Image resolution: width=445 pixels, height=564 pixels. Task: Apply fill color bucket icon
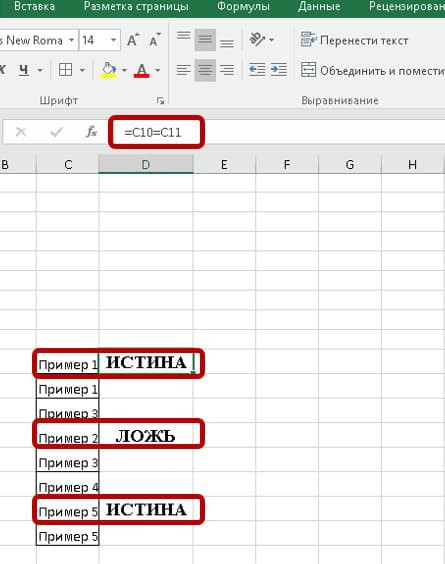[x=109, y=70]
